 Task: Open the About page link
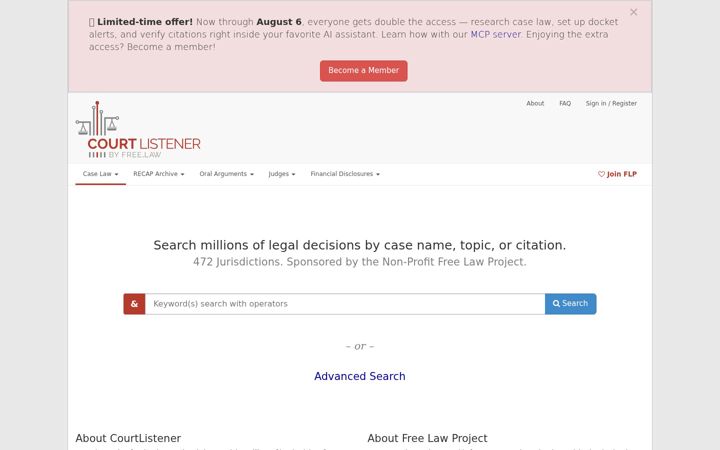[x=535, y=103]
